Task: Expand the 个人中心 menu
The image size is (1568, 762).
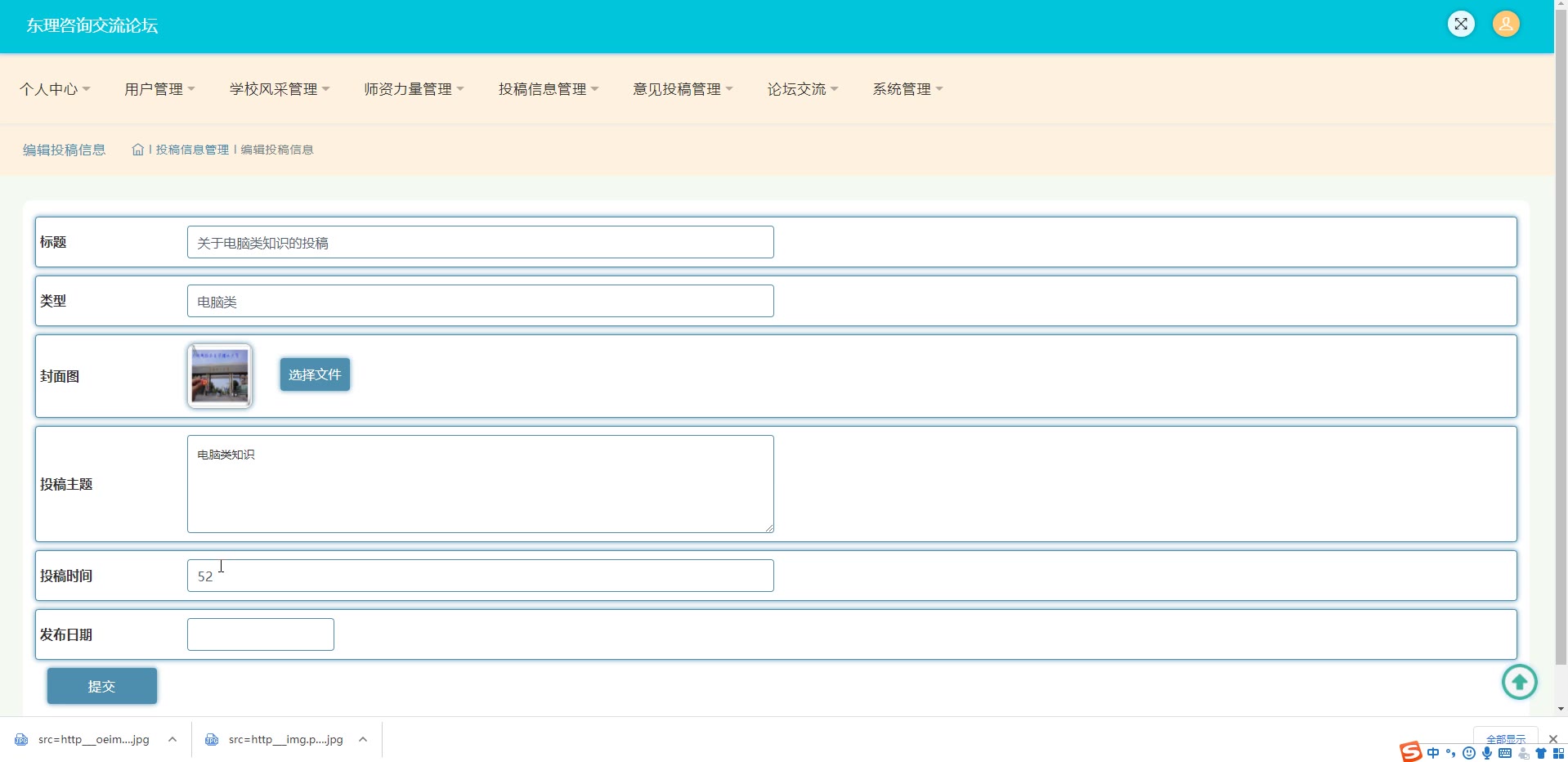Action: point(55,89)
